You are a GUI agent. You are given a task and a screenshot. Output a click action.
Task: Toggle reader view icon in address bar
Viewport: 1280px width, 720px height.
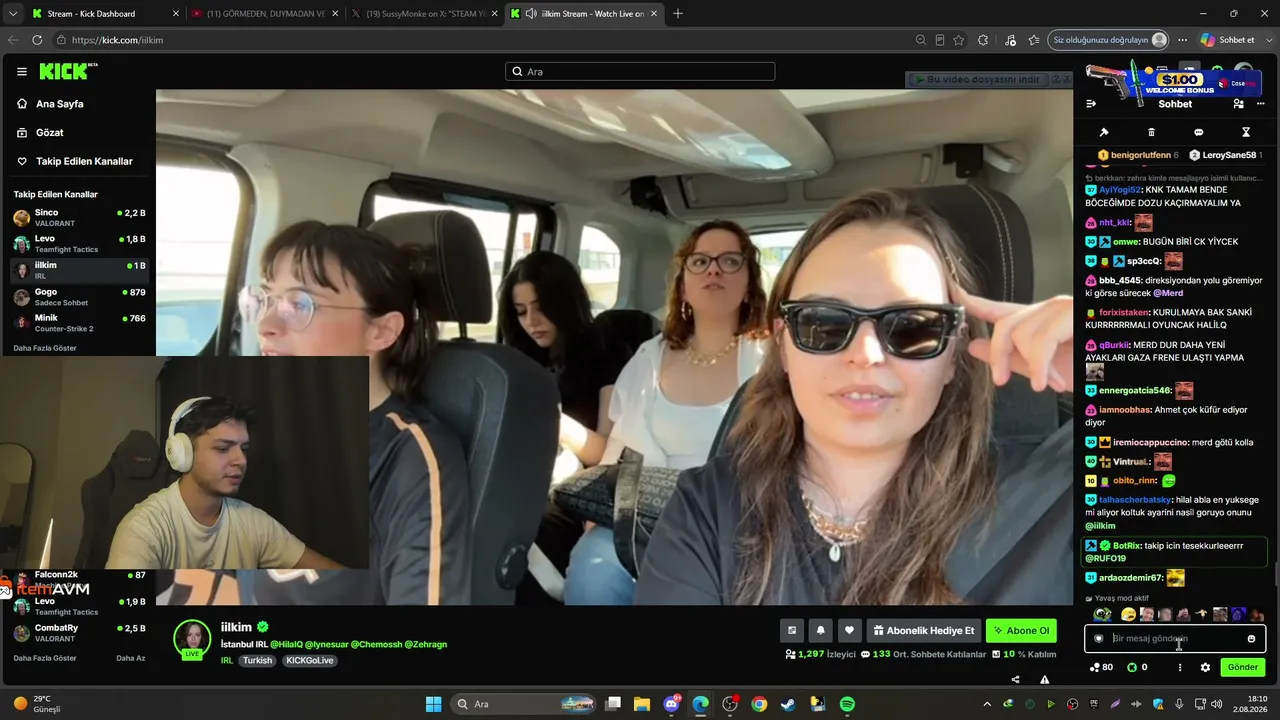coord(940,40)
